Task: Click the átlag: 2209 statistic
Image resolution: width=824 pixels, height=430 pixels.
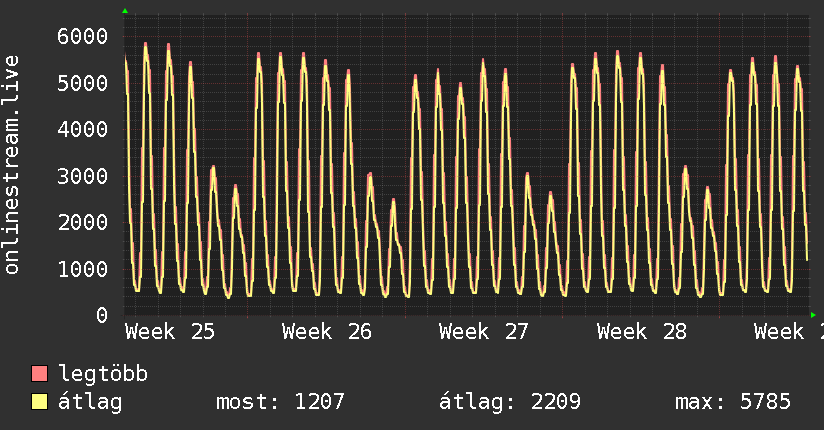Action: pyautogui.click(x=510, y=402)
